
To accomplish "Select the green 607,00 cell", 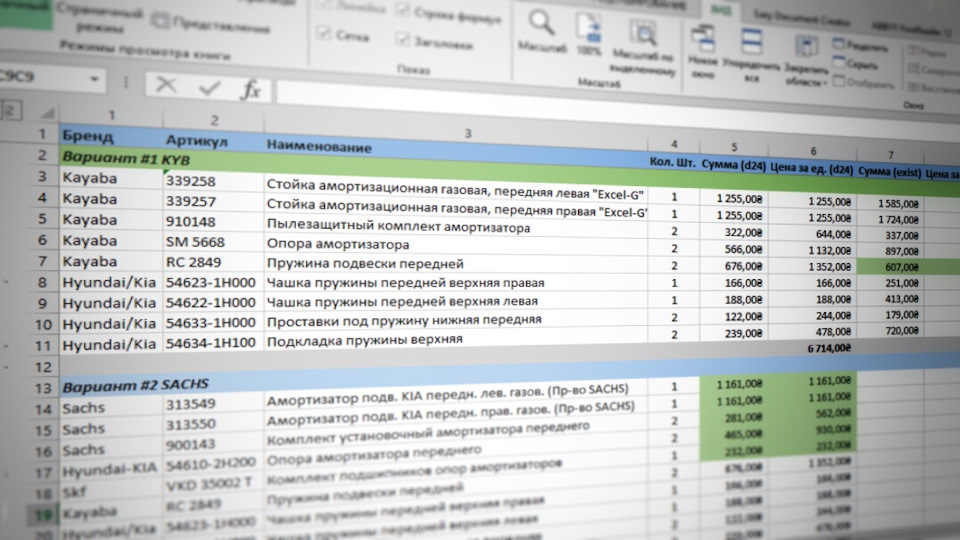I will (890, 267).
